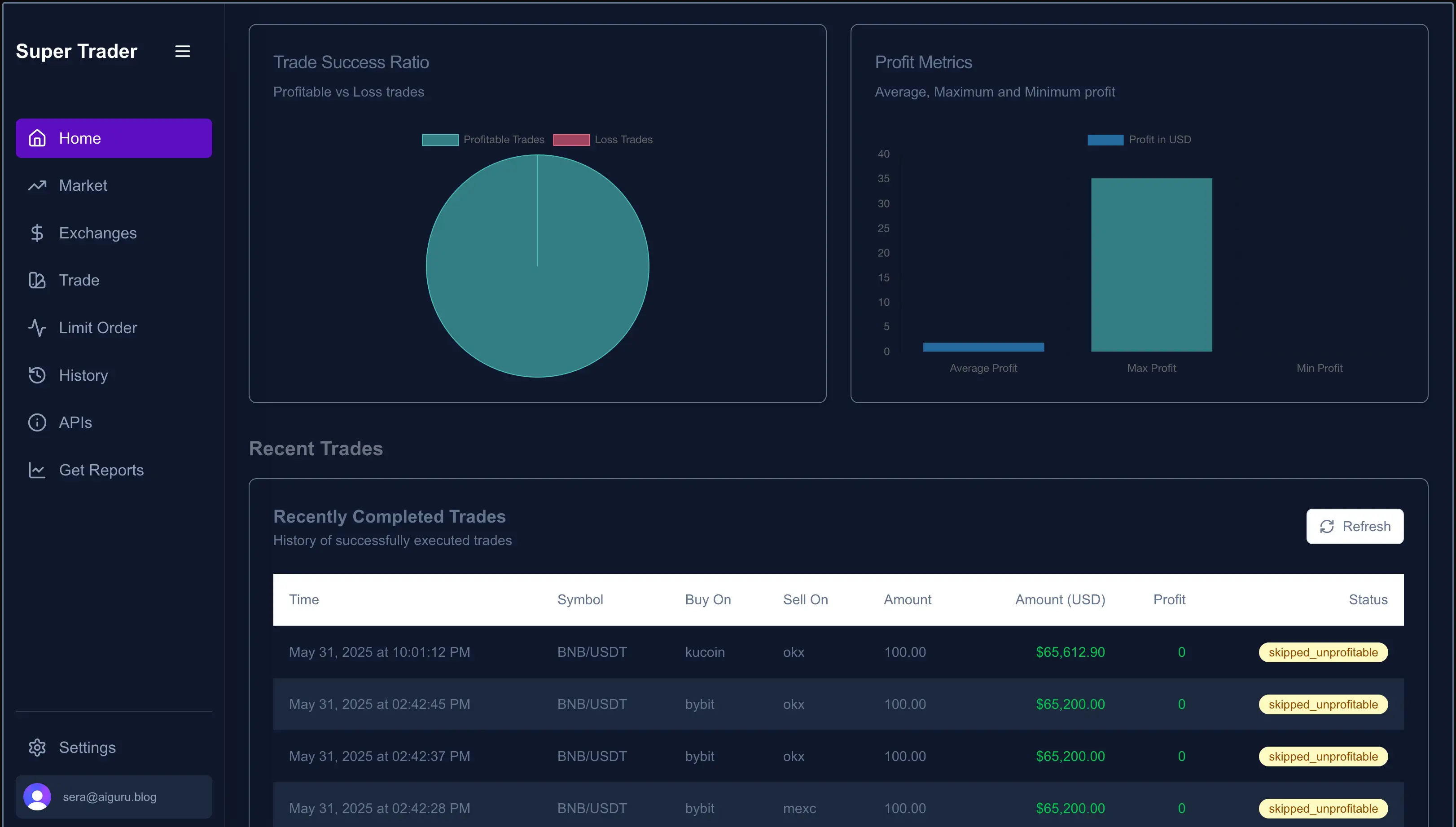Select the Home icon in the sidebar
This screenshot has height=827, width=1456.
(x=37, y=137)
